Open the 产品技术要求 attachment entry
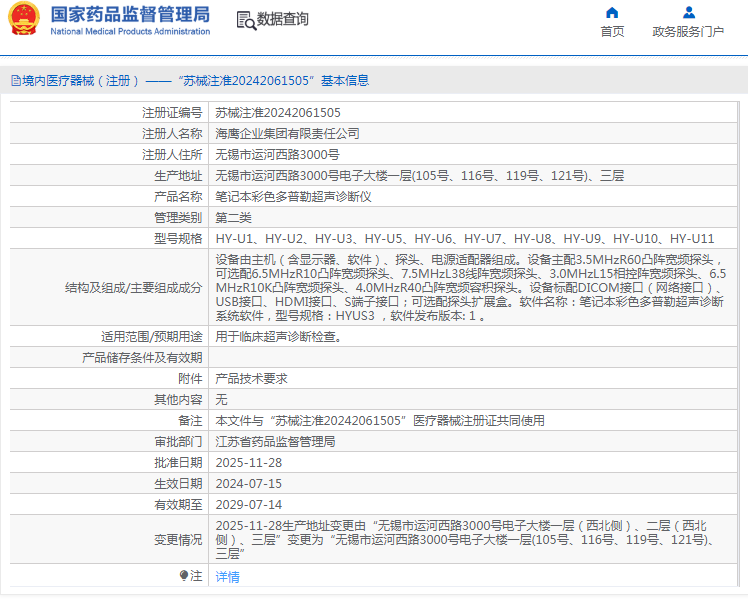This screenshot has width=748, height=603. [x=252, y=378]
